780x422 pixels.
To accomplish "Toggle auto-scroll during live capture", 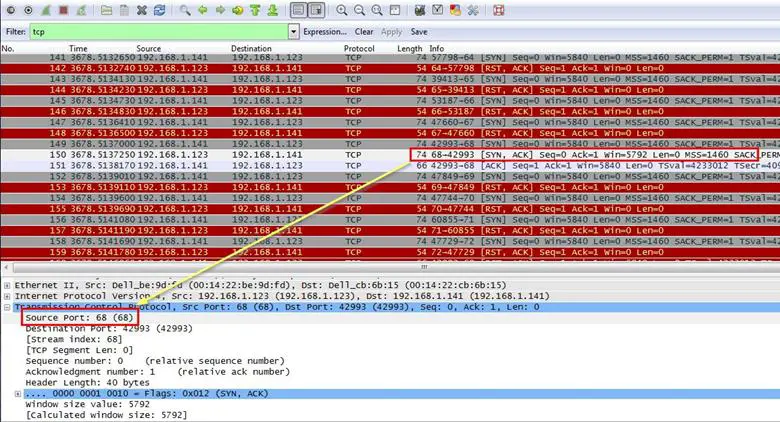I will tap(316, 10).
